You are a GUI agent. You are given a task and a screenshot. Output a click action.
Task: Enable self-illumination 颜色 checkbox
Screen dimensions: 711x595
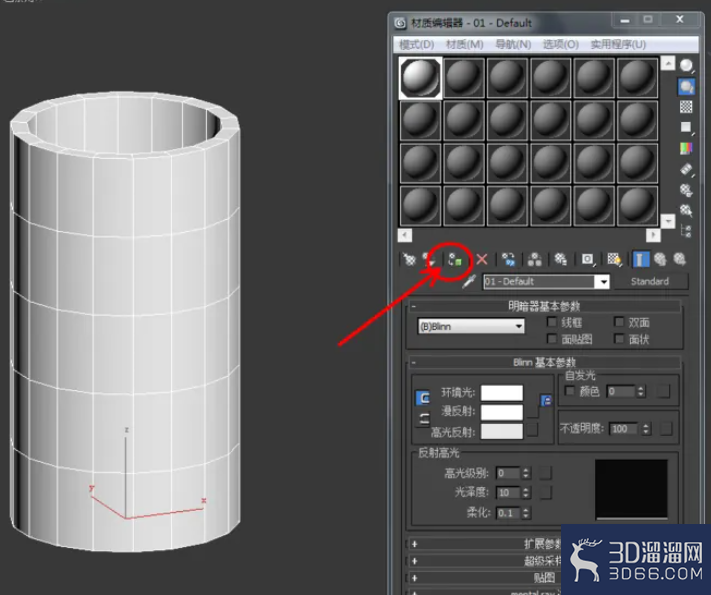[570, 390]
